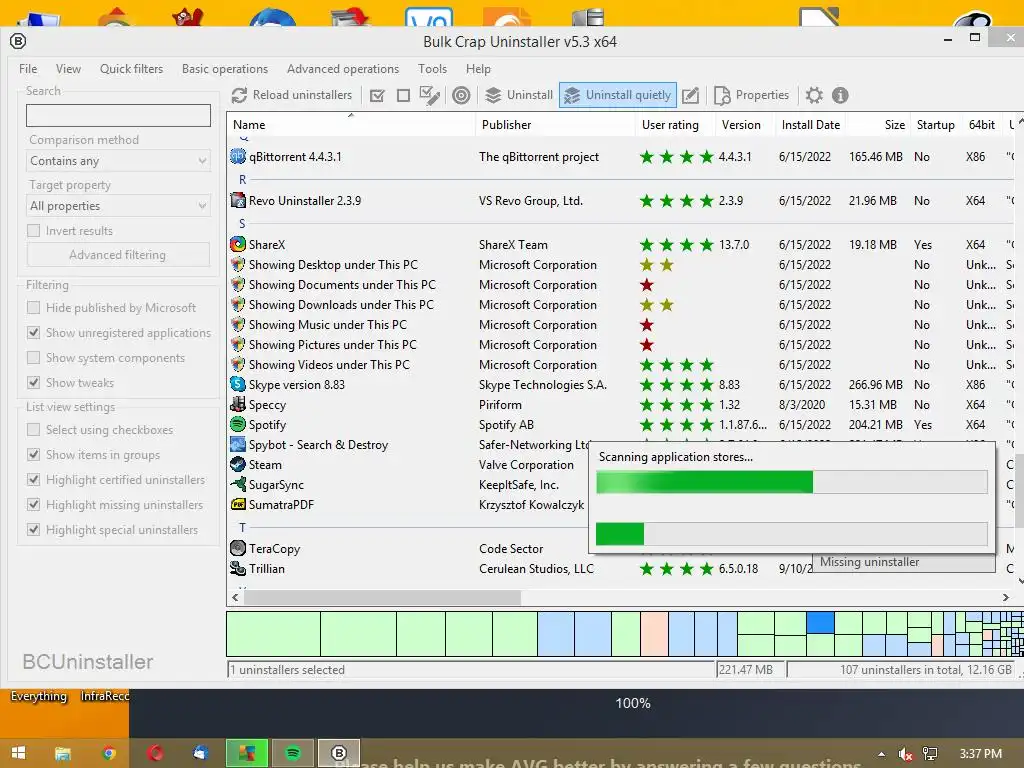Screen dimensions: 1024x768
Task: Click the pink treemap block
Action: [x=654, y=633]
